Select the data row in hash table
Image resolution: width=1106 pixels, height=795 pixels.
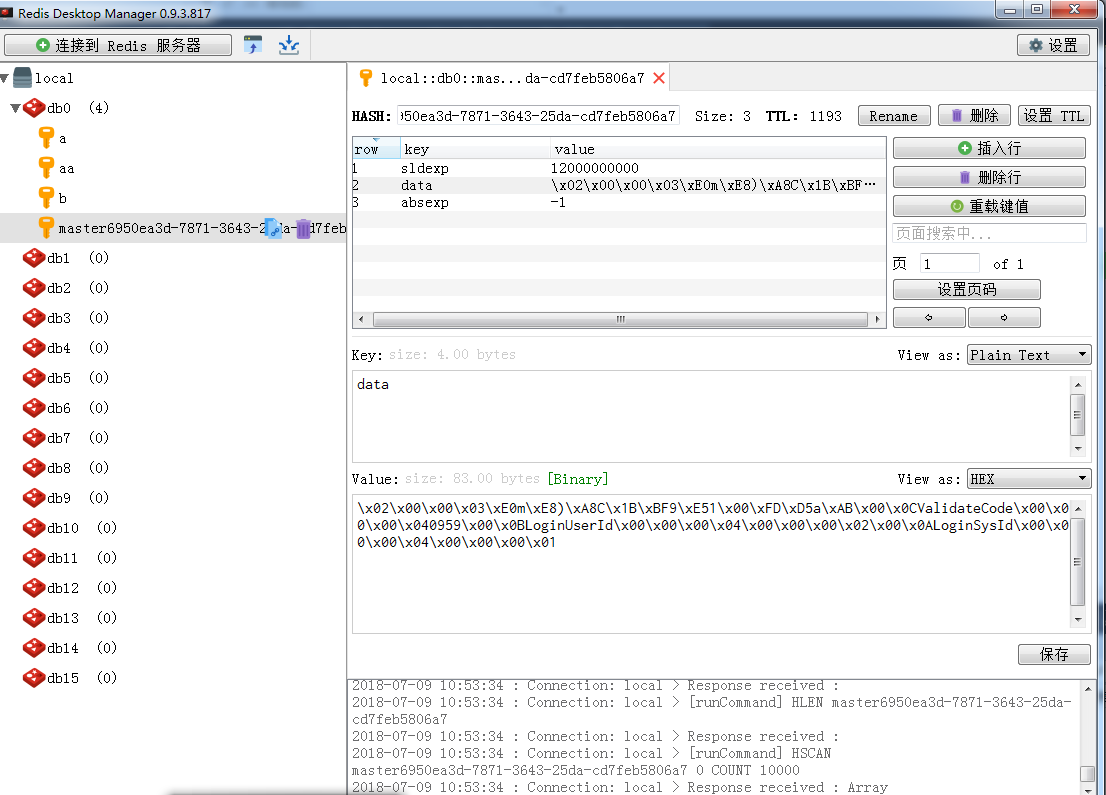pyautogui.click(x=619, y=185)
